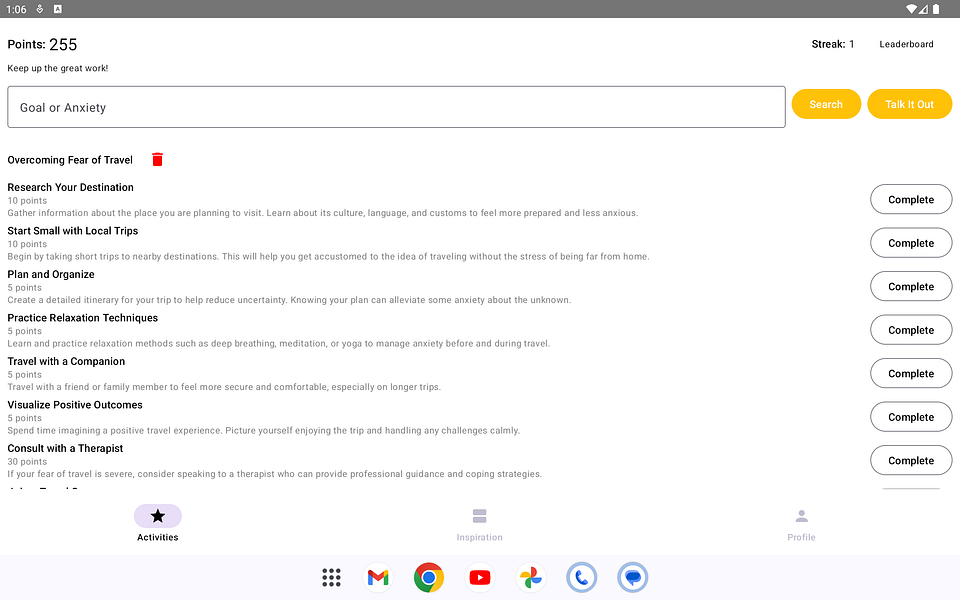Select the Research Your Destination title
The width and height of the screenshot is (960, 600).
pyautogui.click(x=70, y=187)
